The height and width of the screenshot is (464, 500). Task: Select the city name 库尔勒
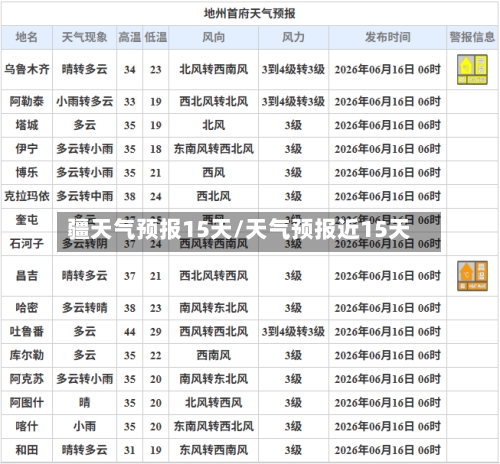point(27,355)
